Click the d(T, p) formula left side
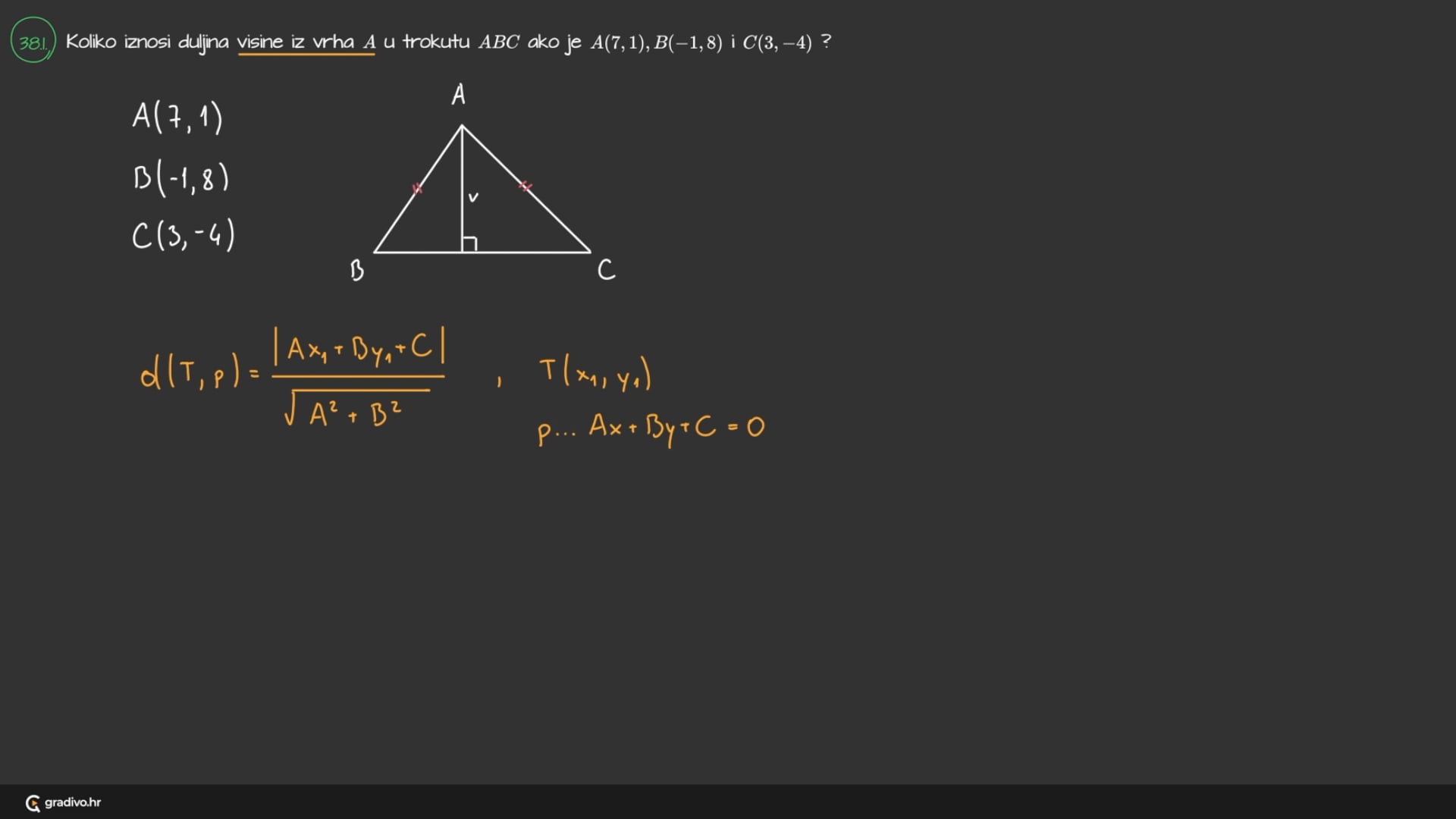1456x819 pixels. (x=190, y=372)
